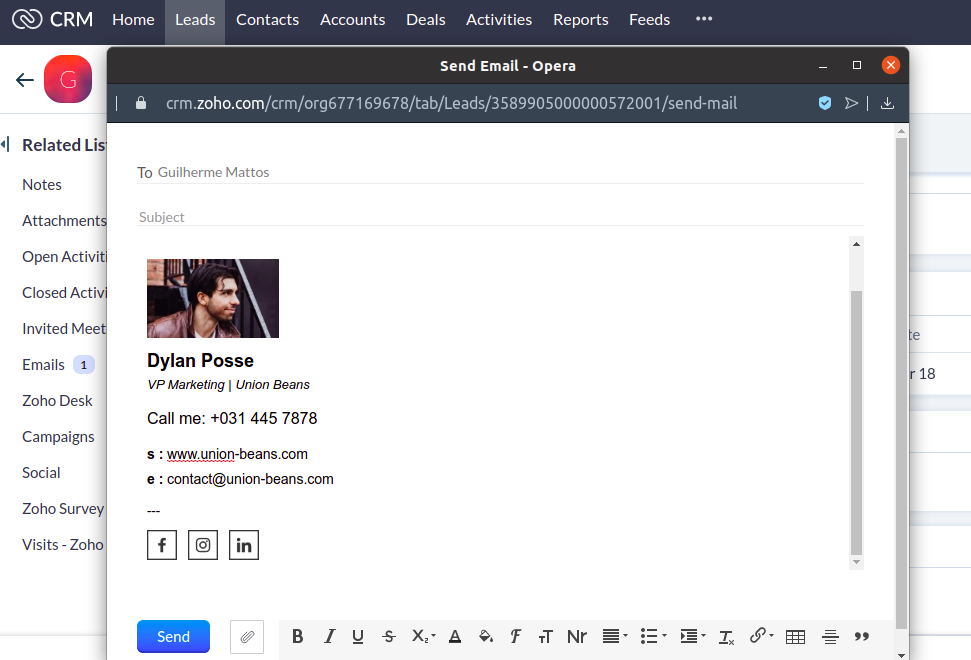Open the Deals tab
The width and height of the screenshot is (971, 660).
(x=426, y=20)
